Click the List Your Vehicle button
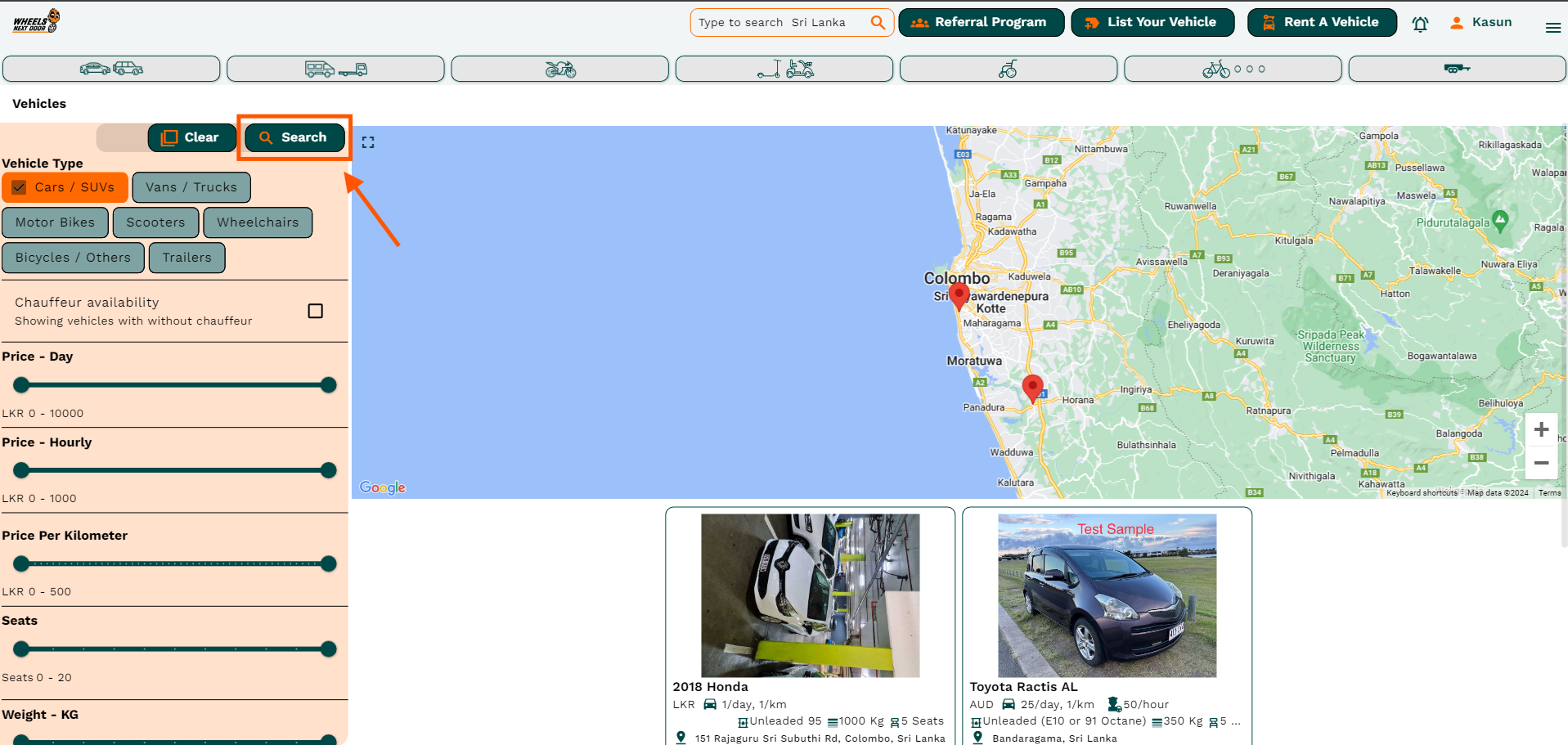The image size is (1568, 745). pyautogui.click(x=1152, y=22)
